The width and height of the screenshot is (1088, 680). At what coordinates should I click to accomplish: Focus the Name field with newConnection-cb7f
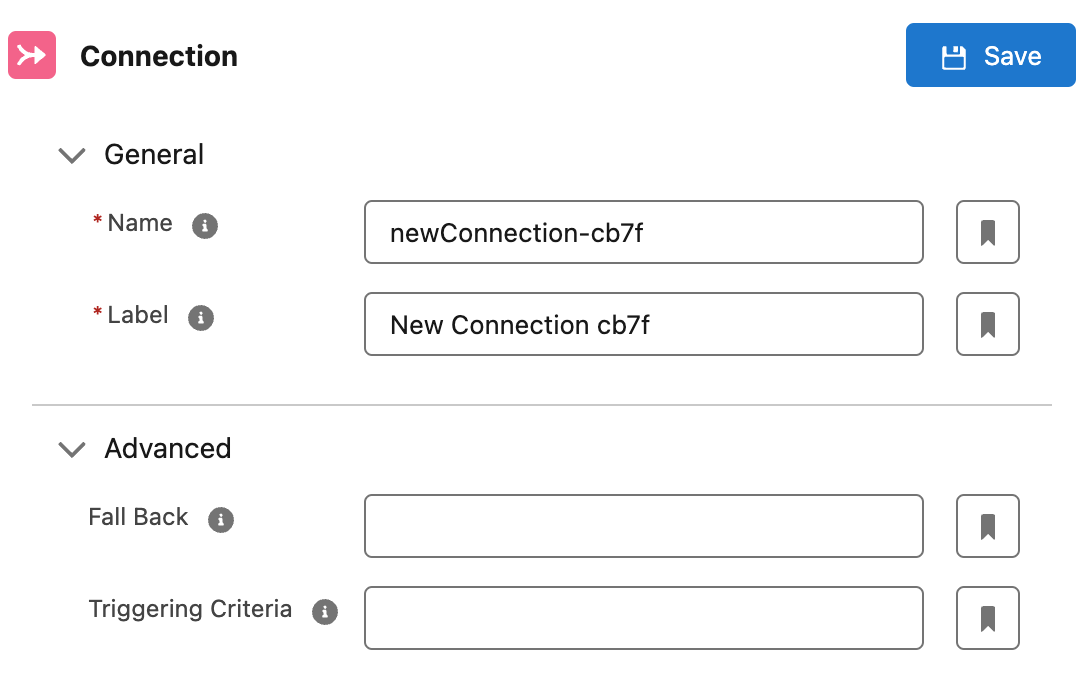click(644, 232)
